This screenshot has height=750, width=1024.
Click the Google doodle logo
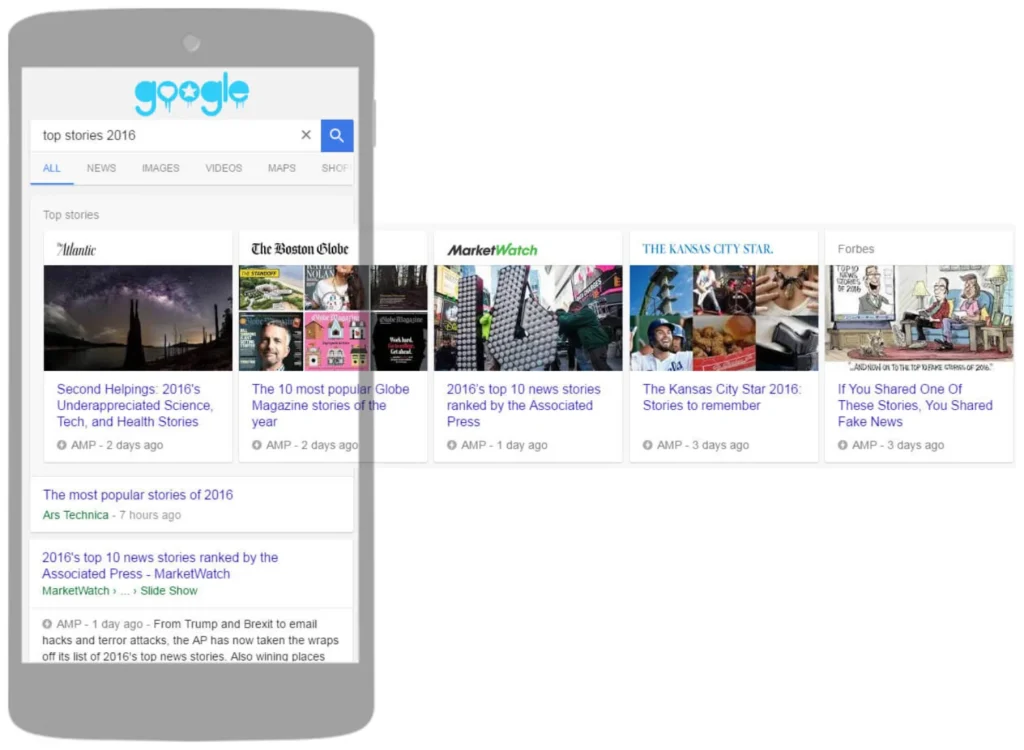point(191,95)
